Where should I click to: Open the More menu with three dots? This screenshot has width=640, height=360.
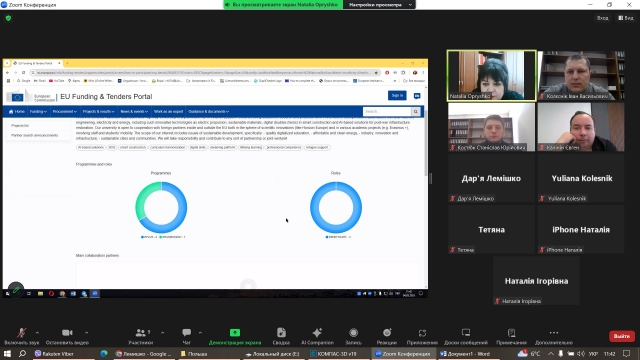553,333
